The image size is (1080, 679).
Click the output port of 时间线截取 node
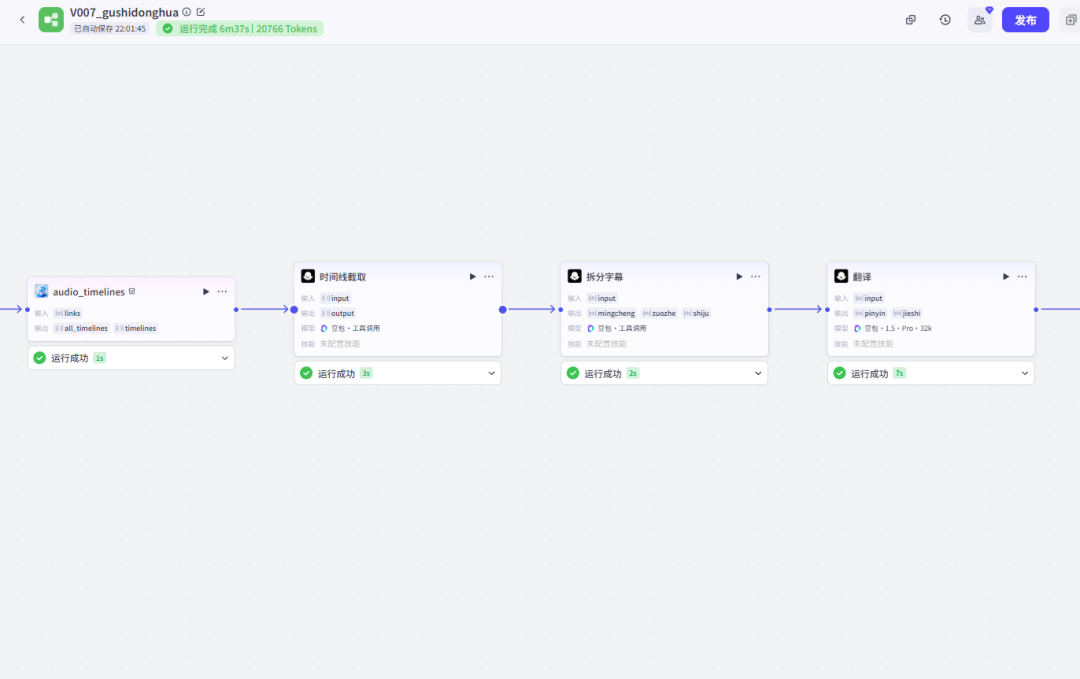tap(502, 310)
